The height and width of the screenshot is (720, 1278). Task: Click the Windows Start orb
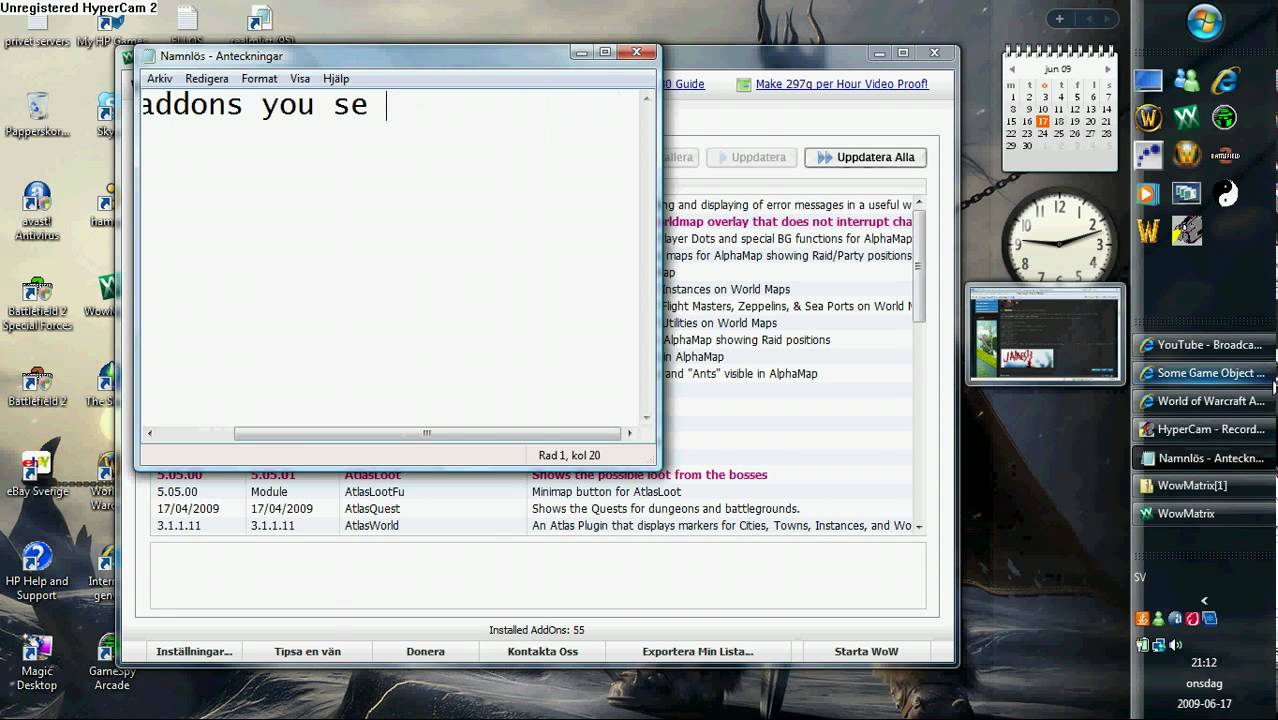point(1205,22)
